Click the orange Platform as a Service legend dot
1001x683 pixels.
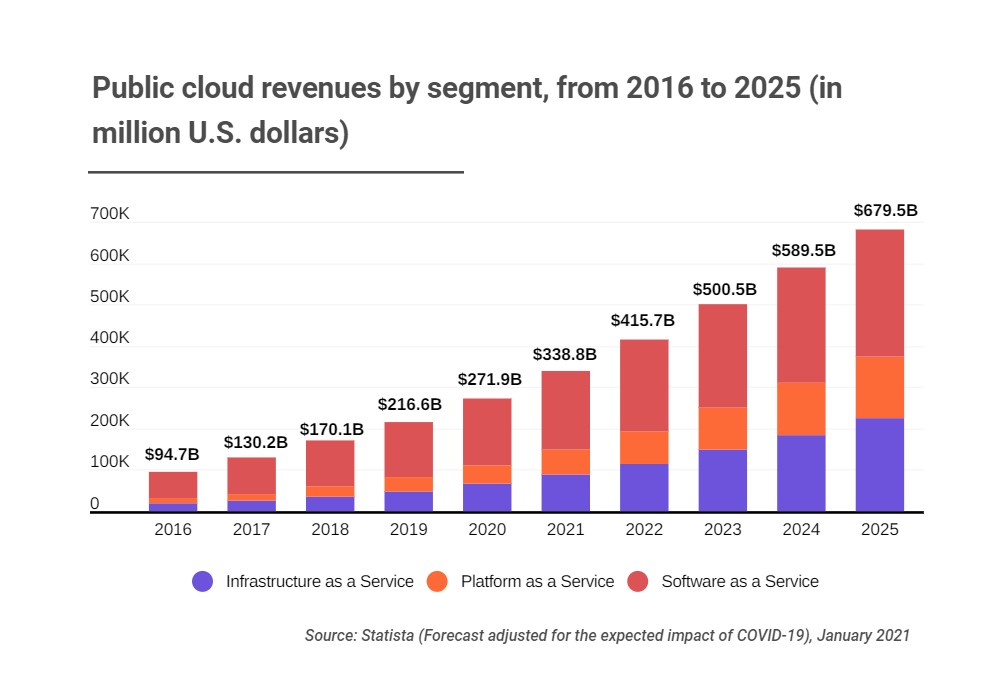(437, 582)
